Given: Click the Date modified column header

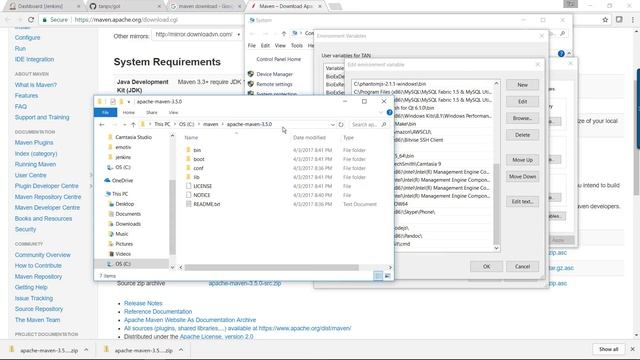Looking at the screenshot, I should point(309,138).
